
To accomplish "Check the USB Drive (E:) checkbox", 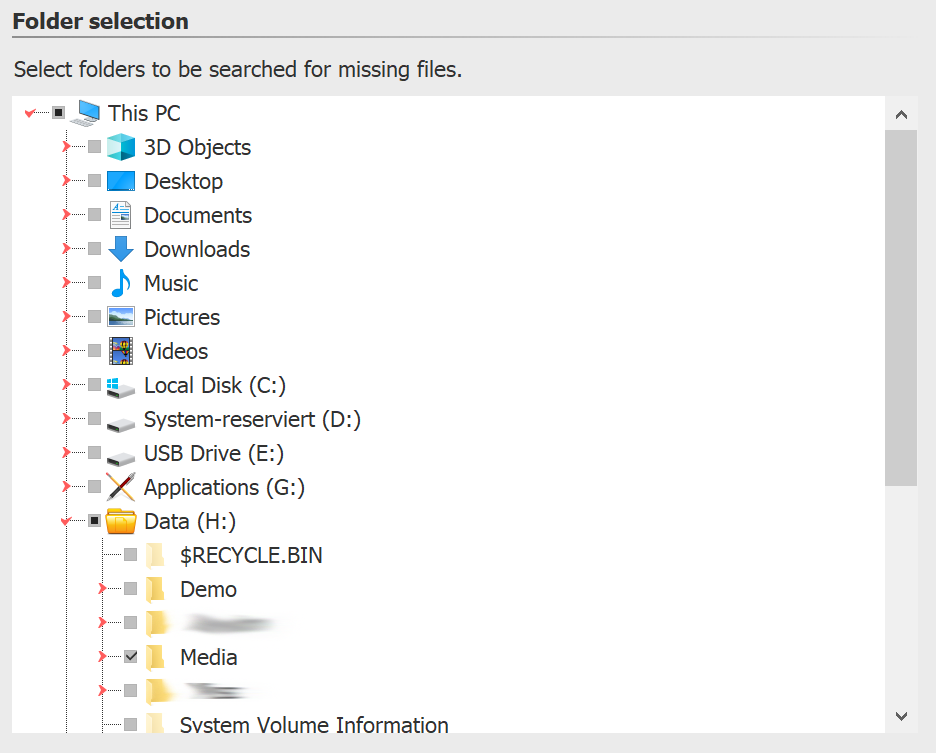I will [94, 453].
